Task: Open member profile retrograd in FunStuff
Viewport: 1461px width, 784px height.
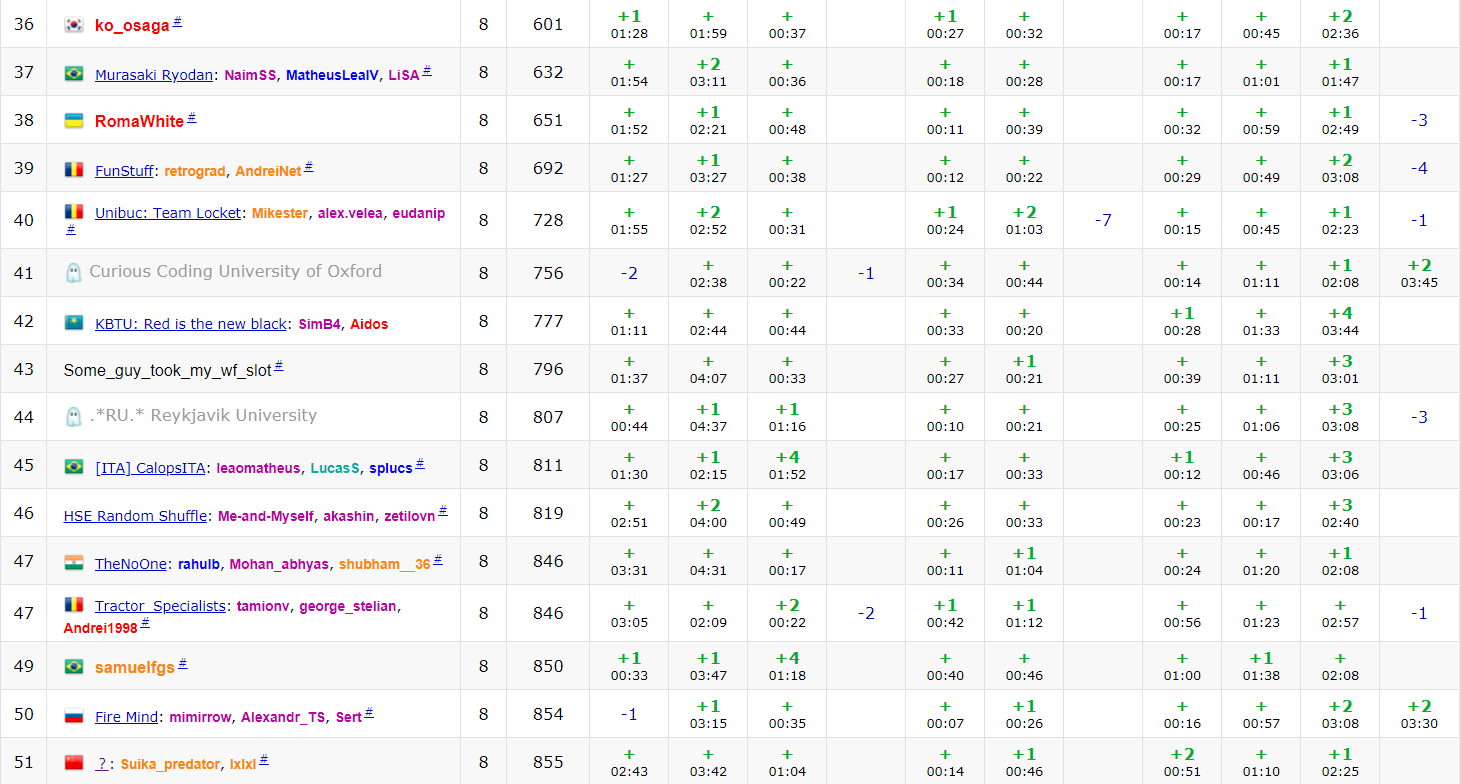Action: click(194, 171)
